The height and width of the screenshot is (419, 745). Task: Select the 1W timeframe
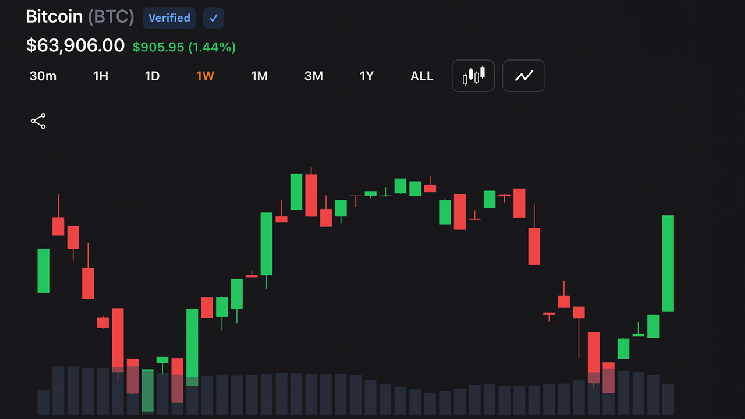(x=205, y=76)
